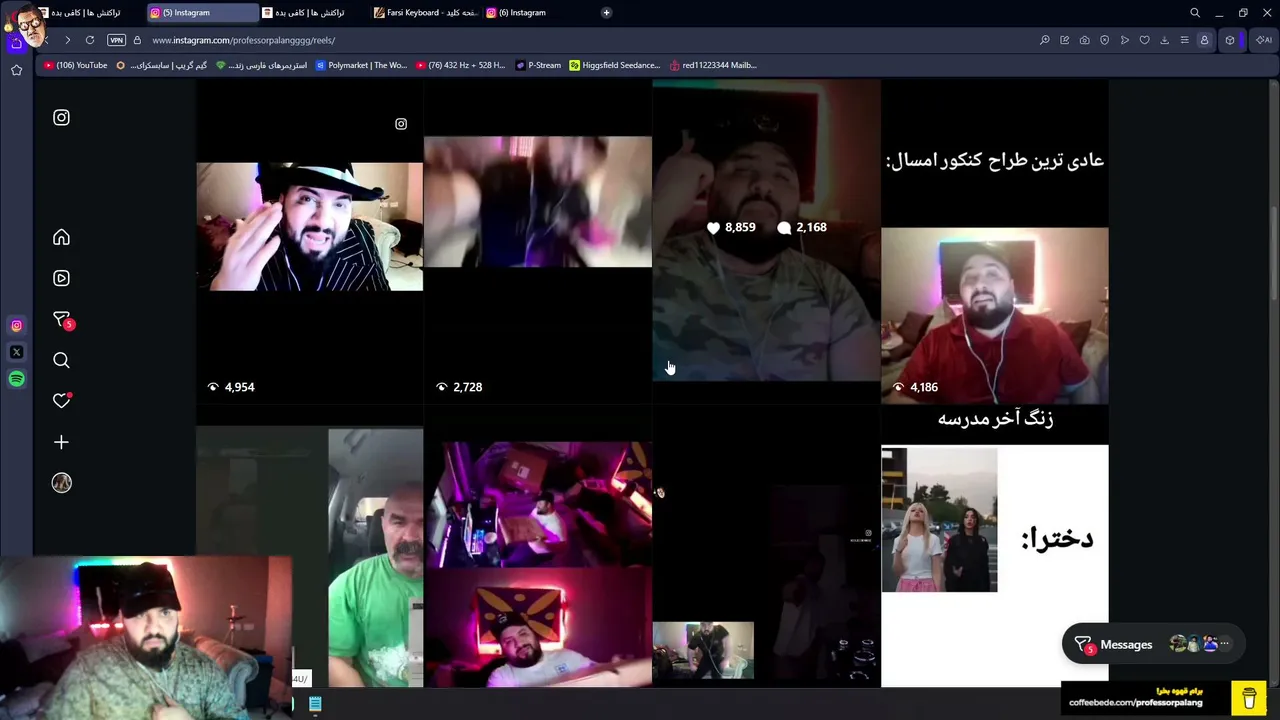Open Instagram Search from the sidebar
The image size is (1280, 720).
click(x=61, y=360)
